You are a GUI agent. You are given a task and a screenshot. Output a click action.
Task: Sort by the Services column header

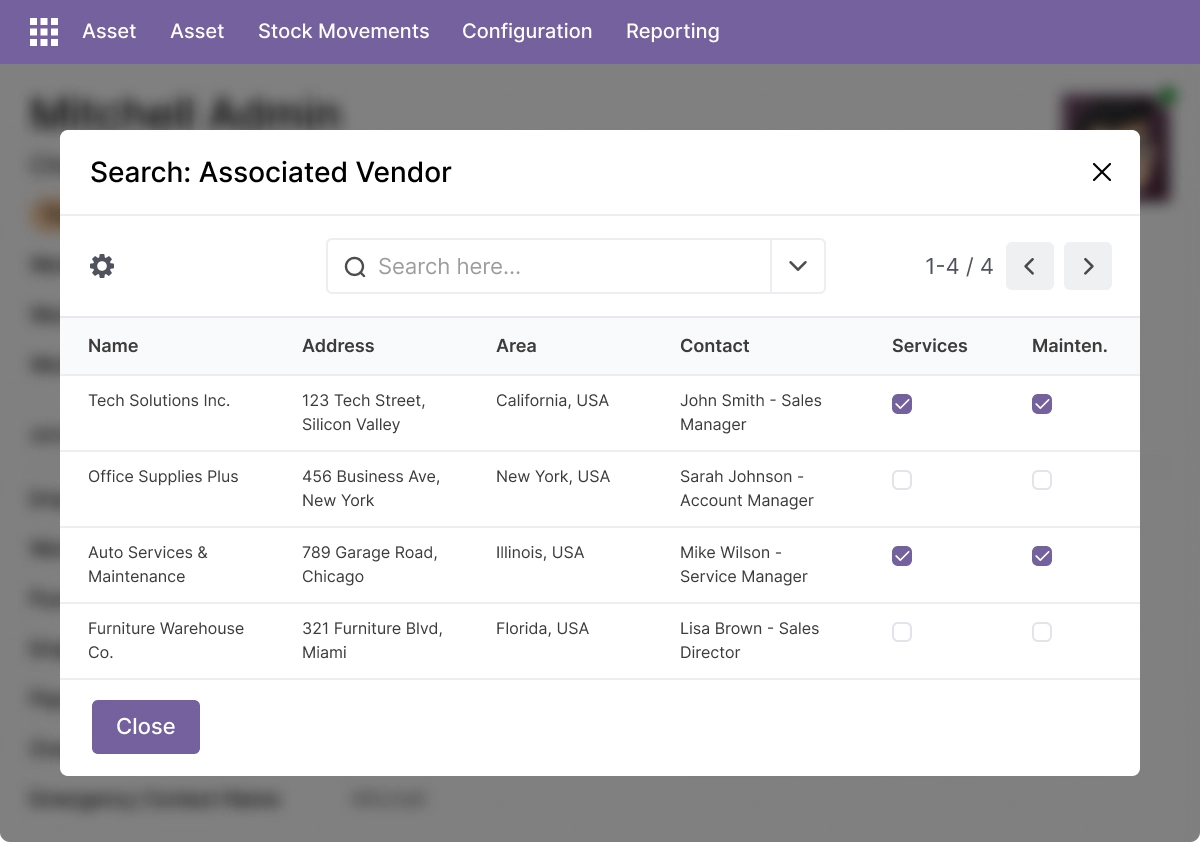[930, 346]
